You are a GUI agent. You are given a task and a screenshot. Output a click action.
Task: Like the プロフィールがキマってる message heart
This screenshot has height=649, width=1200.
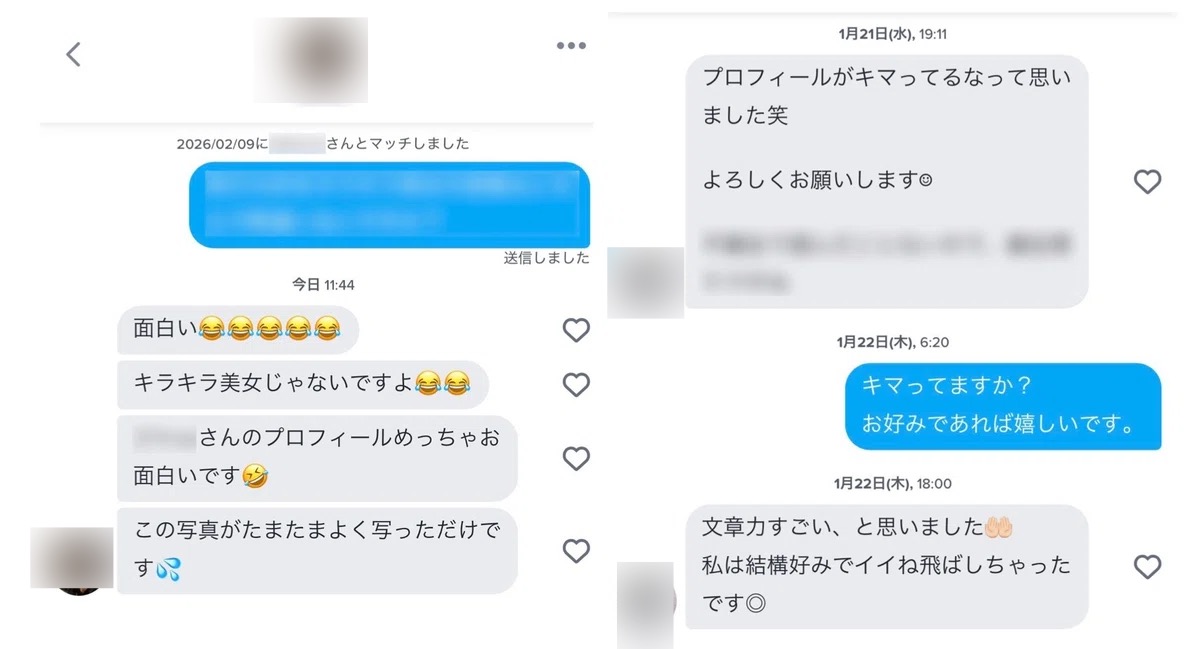click(1147, 181)
